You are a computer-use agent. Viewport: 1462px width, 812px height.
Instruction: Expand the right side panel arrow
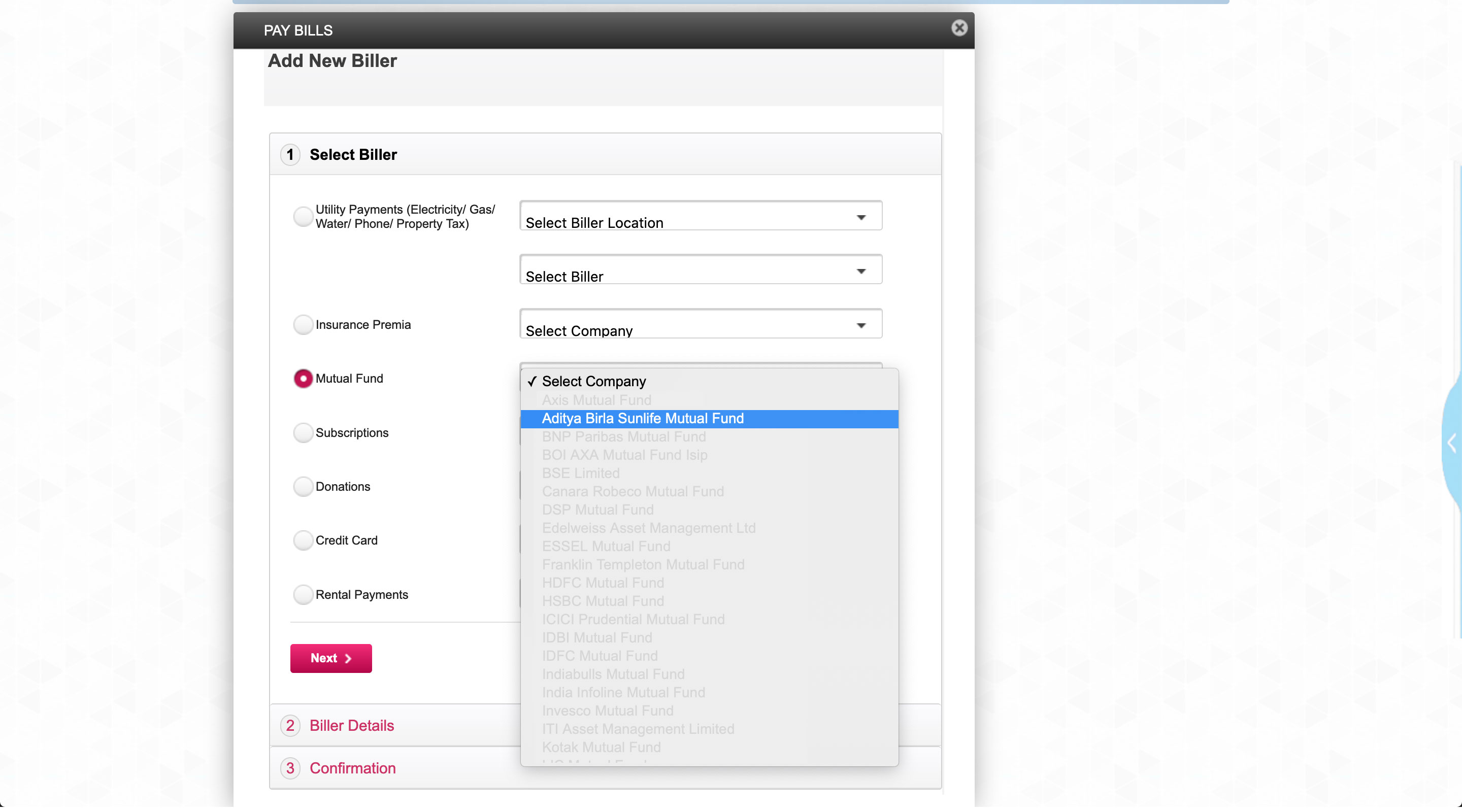[x=1452, y=443]
